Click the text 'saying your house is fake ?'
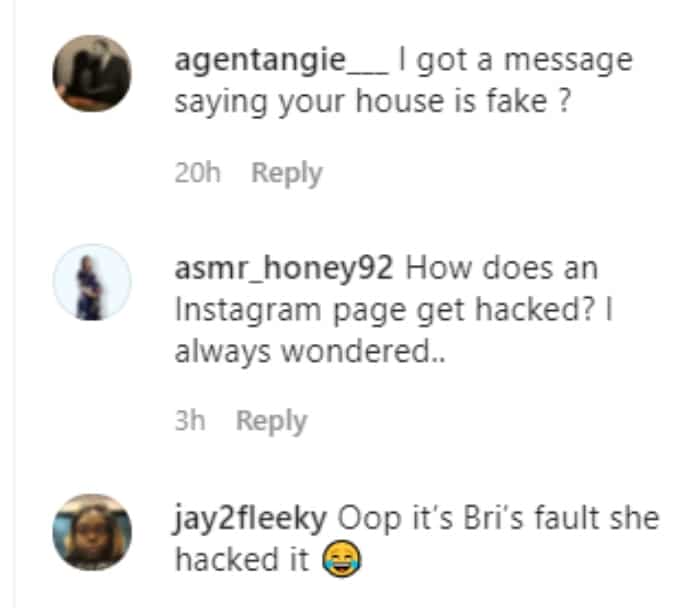Image resolution: width=680 pixels, height=608 pixels. [x=372, y=102]
